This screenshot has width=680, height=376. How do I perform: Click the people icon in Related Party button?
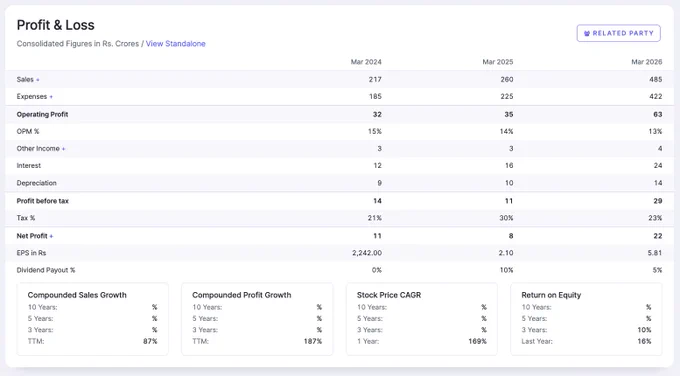tap(587, 33)
